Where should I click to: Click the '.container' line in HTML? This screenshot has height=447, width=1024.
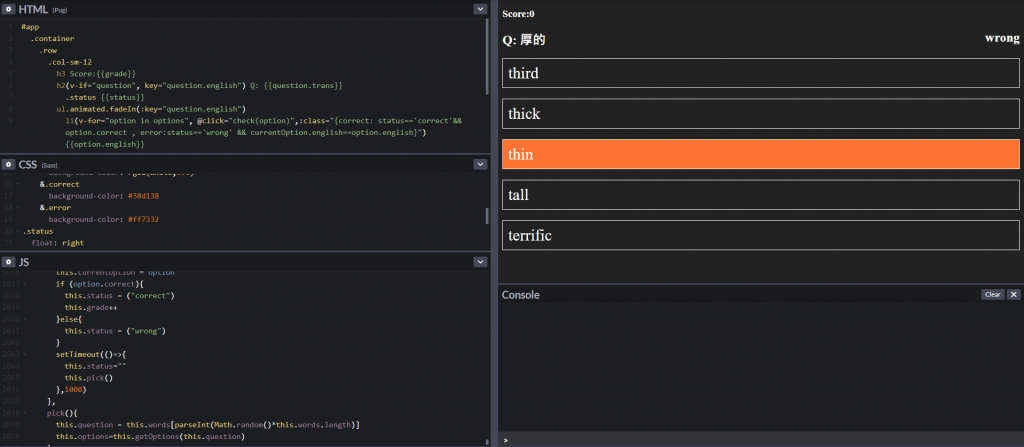point(52,39)
